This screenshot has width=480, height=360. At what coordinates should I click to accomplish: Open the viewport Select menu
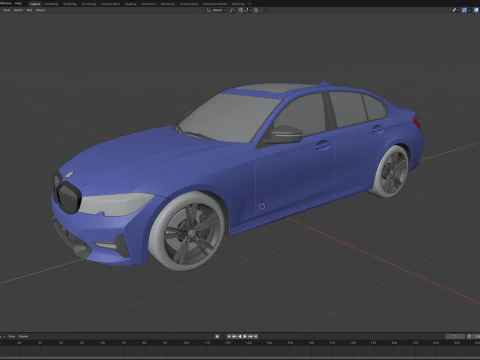point(18,10)
